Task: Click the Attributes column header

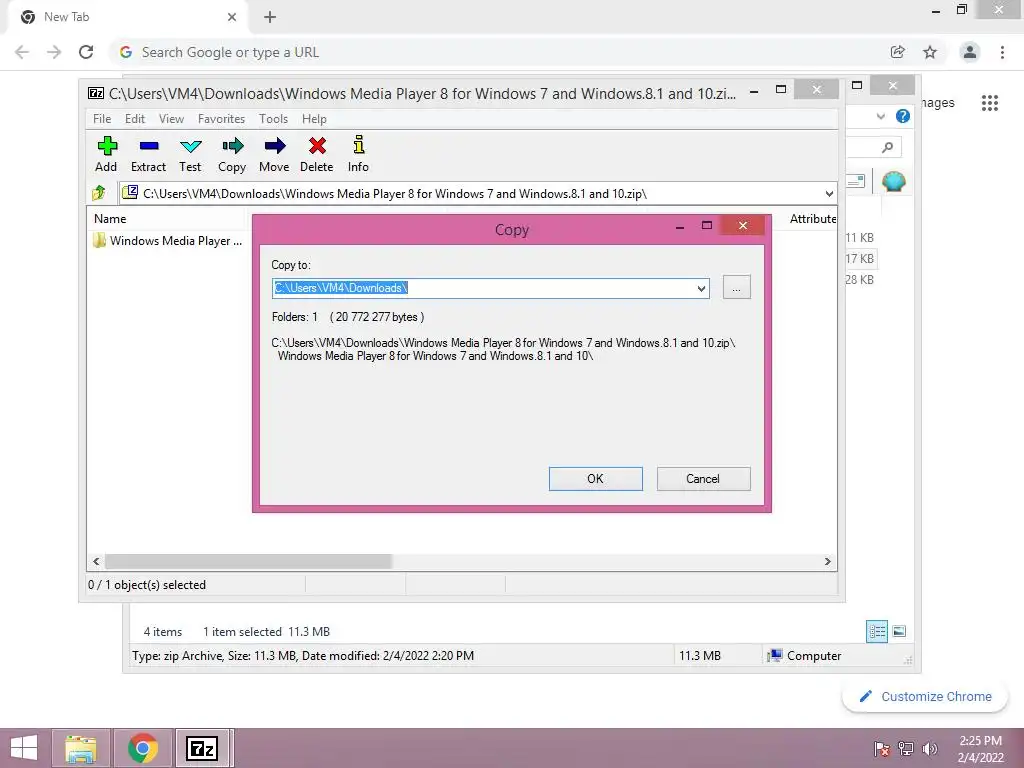Action: point(812,219)
